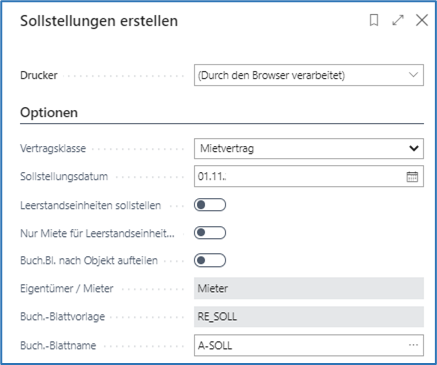Click the Eigentümer / Mieter field
This screenshot has width=437, height=365.
309,288
